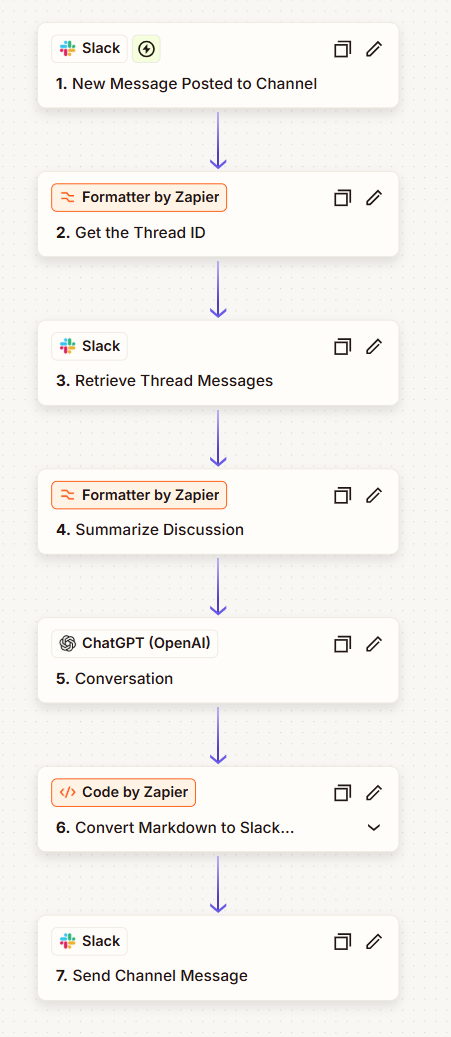Click Slack app badge on step 1

pos(89,49)
